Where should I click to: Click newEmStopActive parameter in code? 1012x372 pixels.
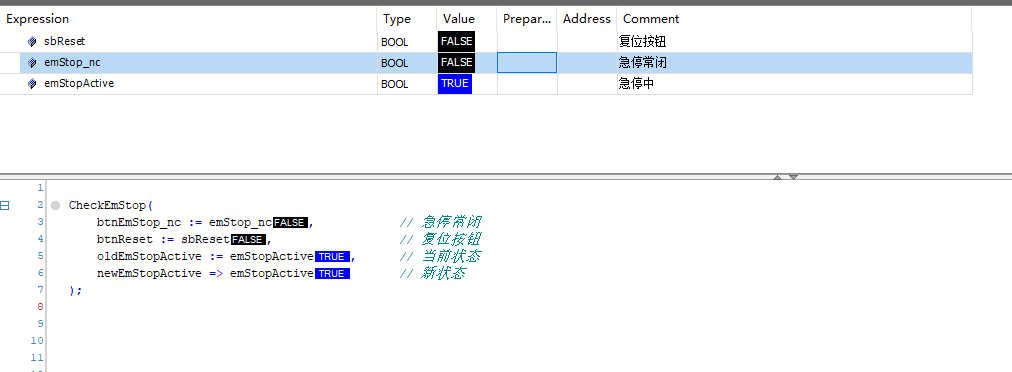(149, 273)
